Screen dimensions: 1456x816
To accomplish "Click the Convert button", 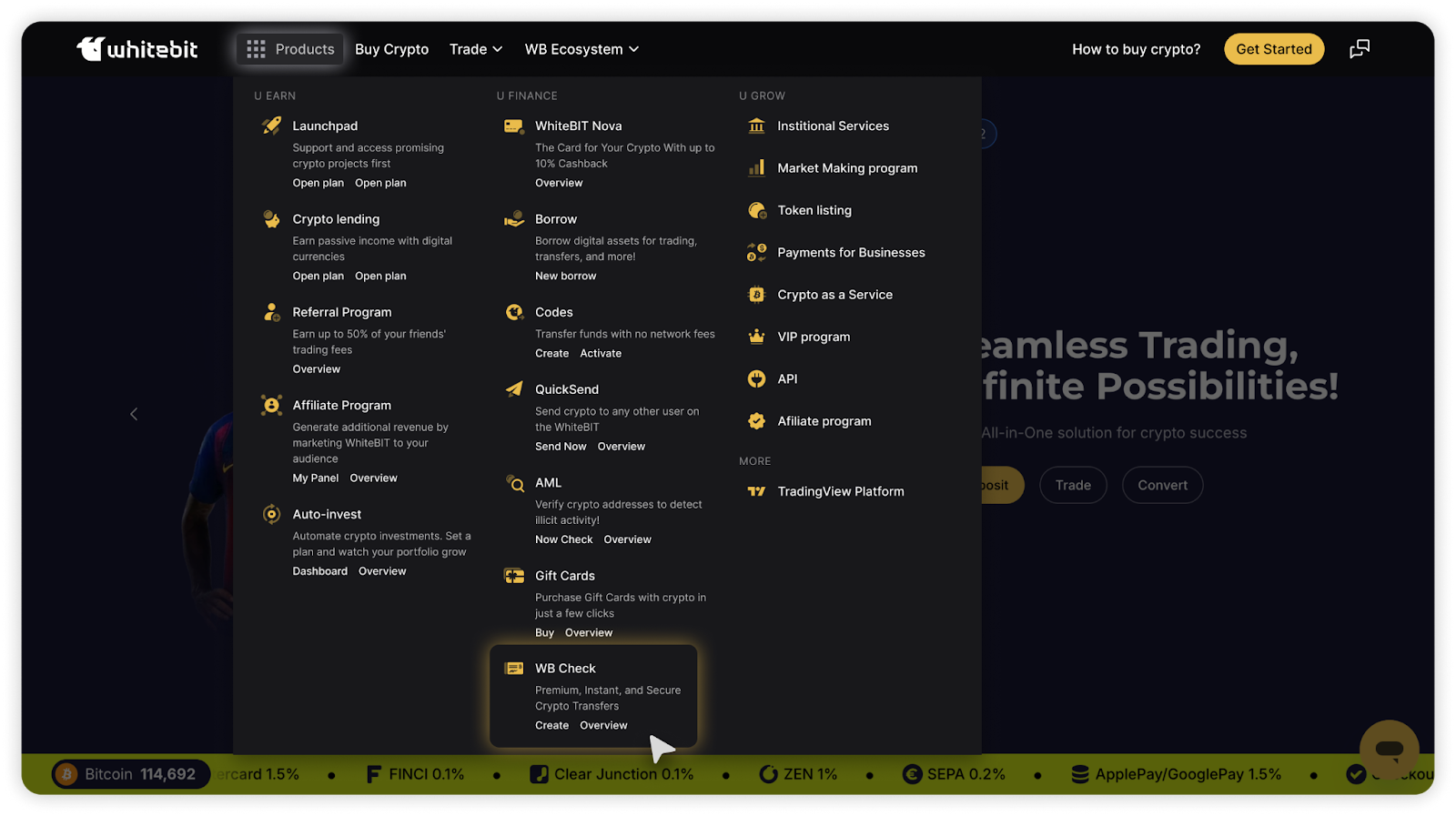I will 1162,485.
